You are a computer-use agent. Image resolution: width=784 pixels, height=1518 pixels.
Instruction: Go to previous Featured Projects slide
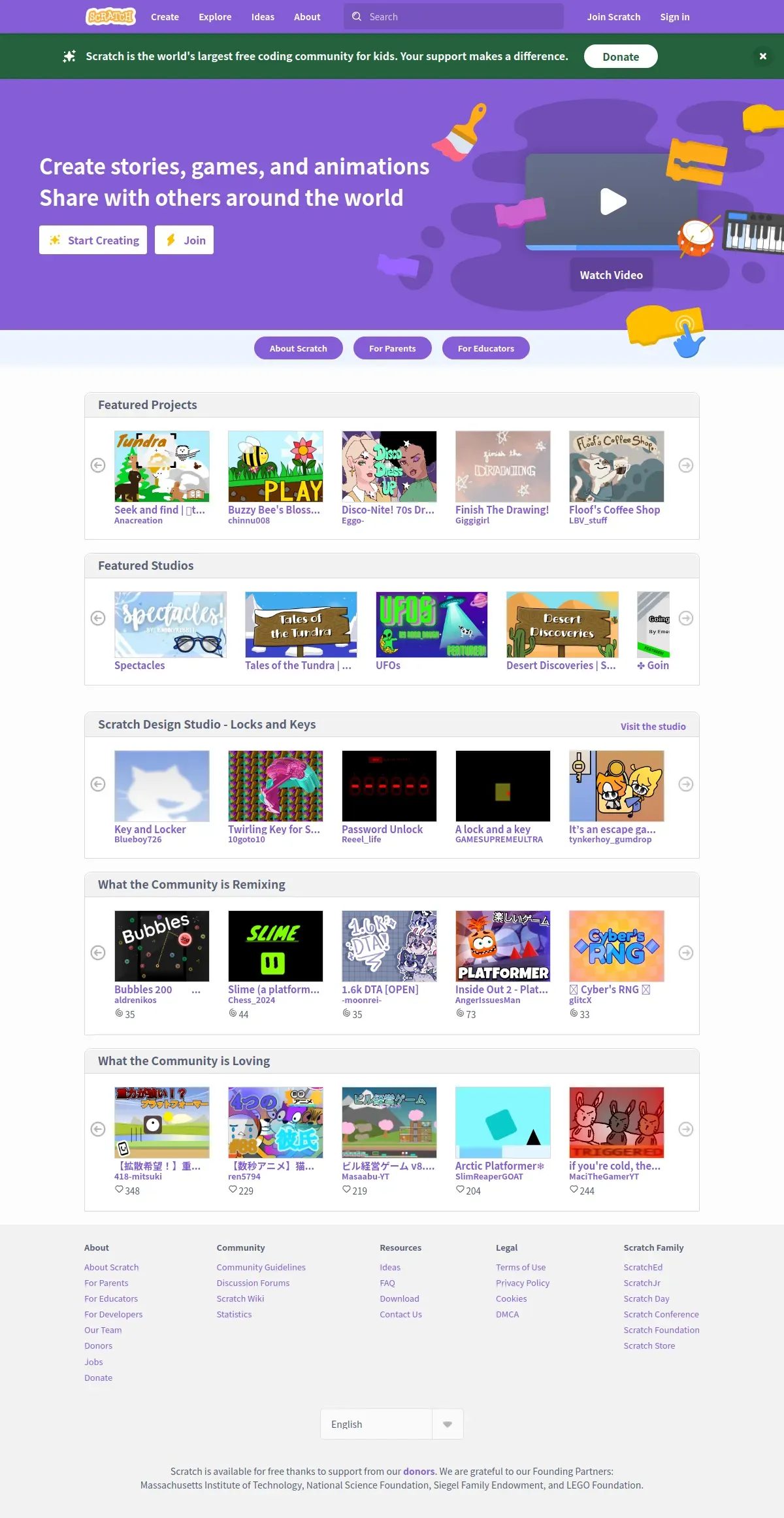click(x=98, y=465)
